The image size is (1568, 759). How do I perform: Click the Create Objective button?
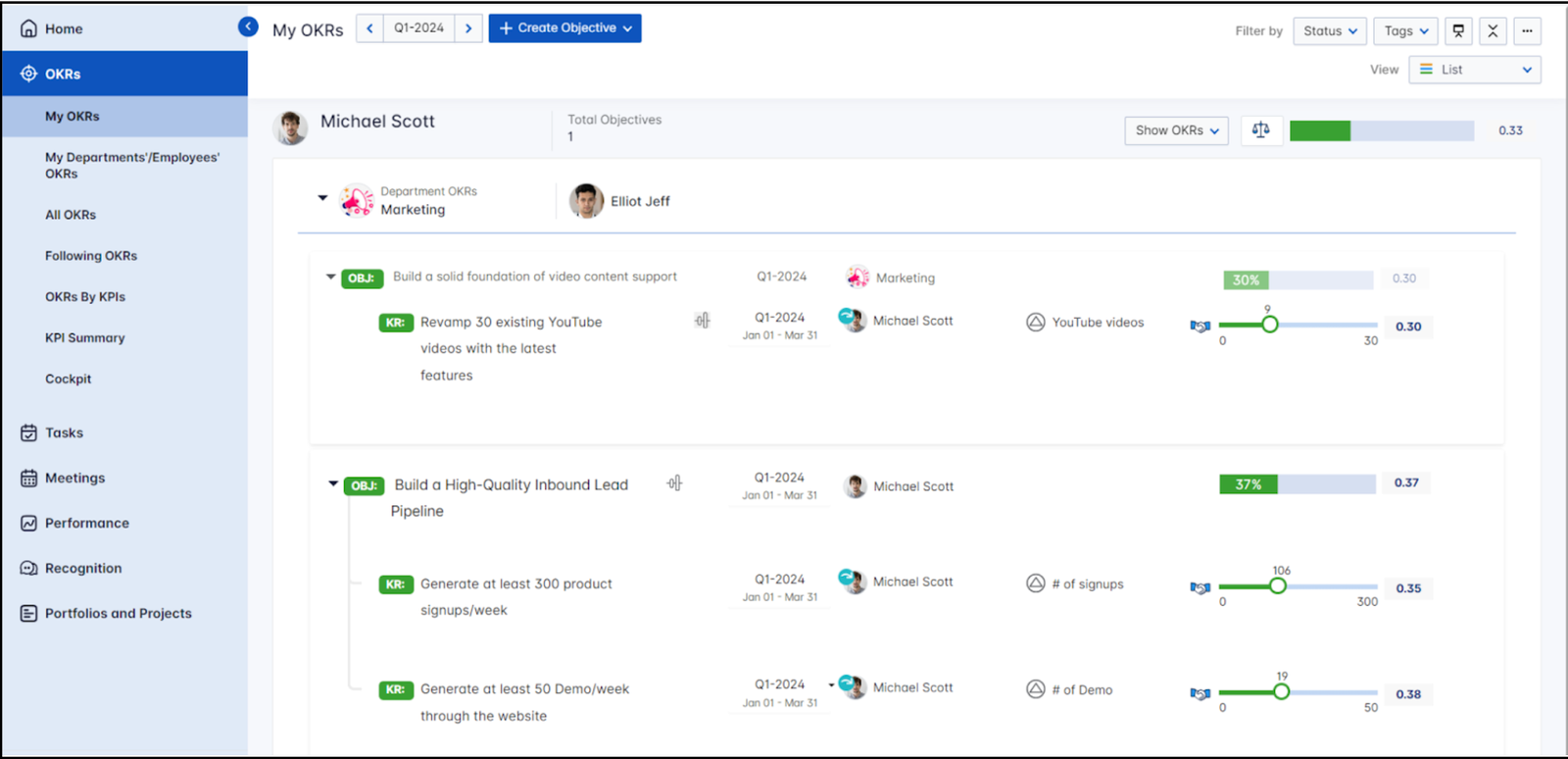(565, 28)
